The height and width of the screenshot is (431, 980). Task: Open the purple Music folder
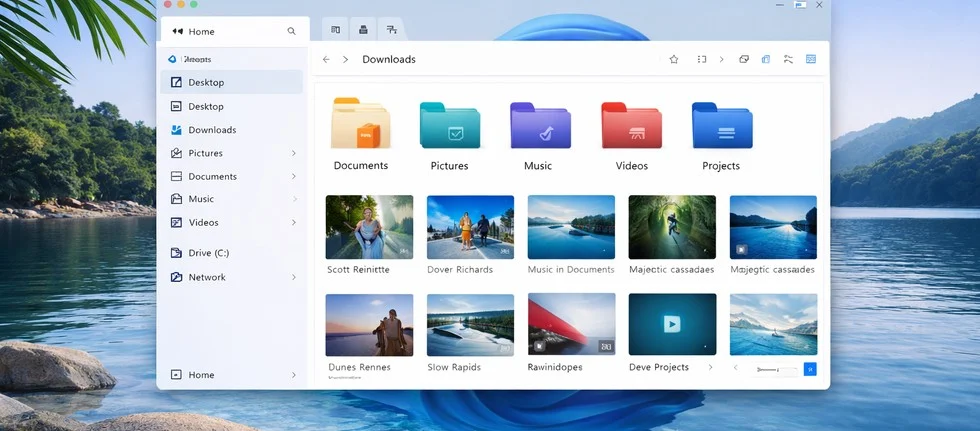(x=540, y=126)
